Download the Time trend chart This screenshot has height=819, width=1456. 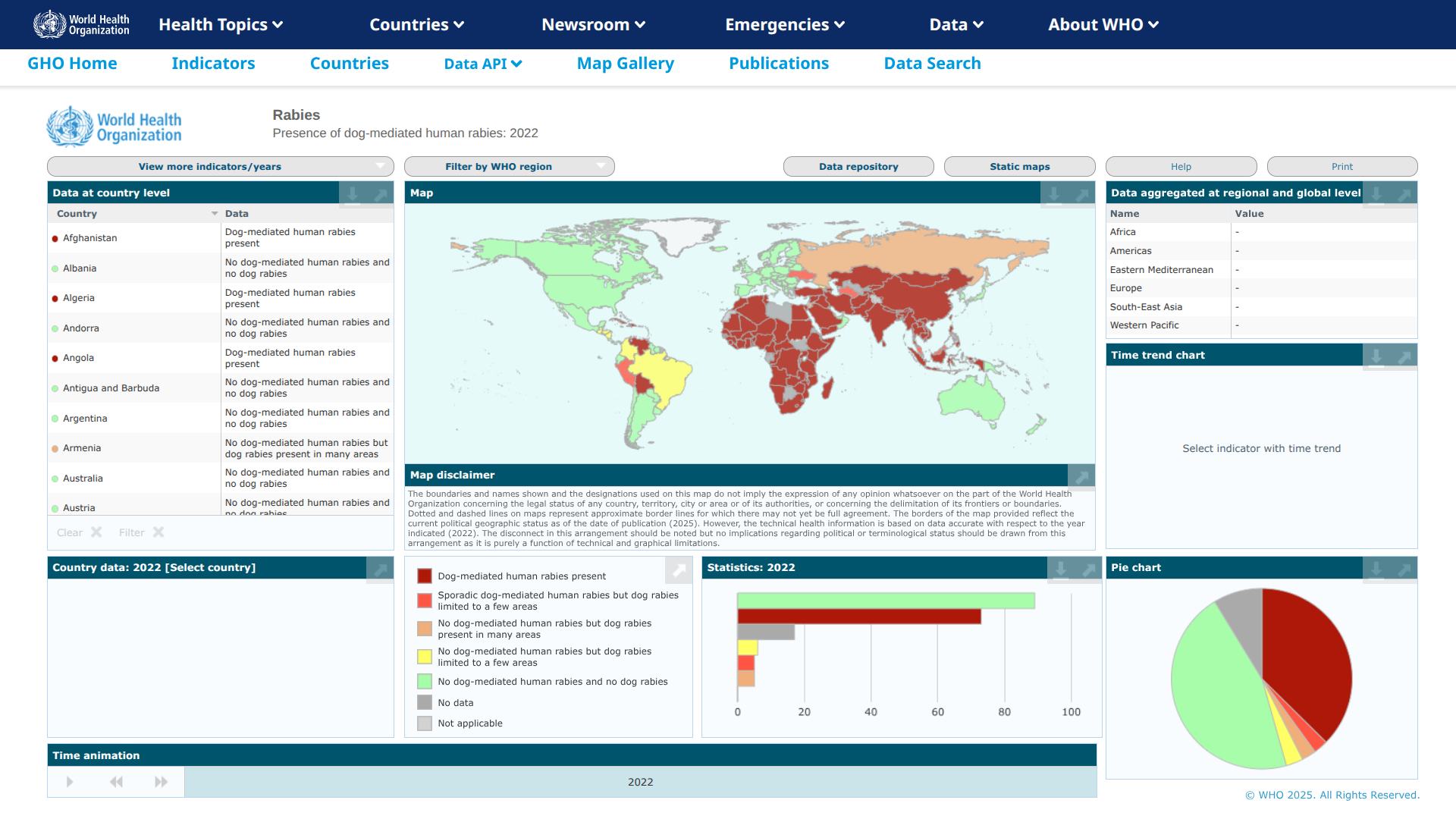[1376, 356]
